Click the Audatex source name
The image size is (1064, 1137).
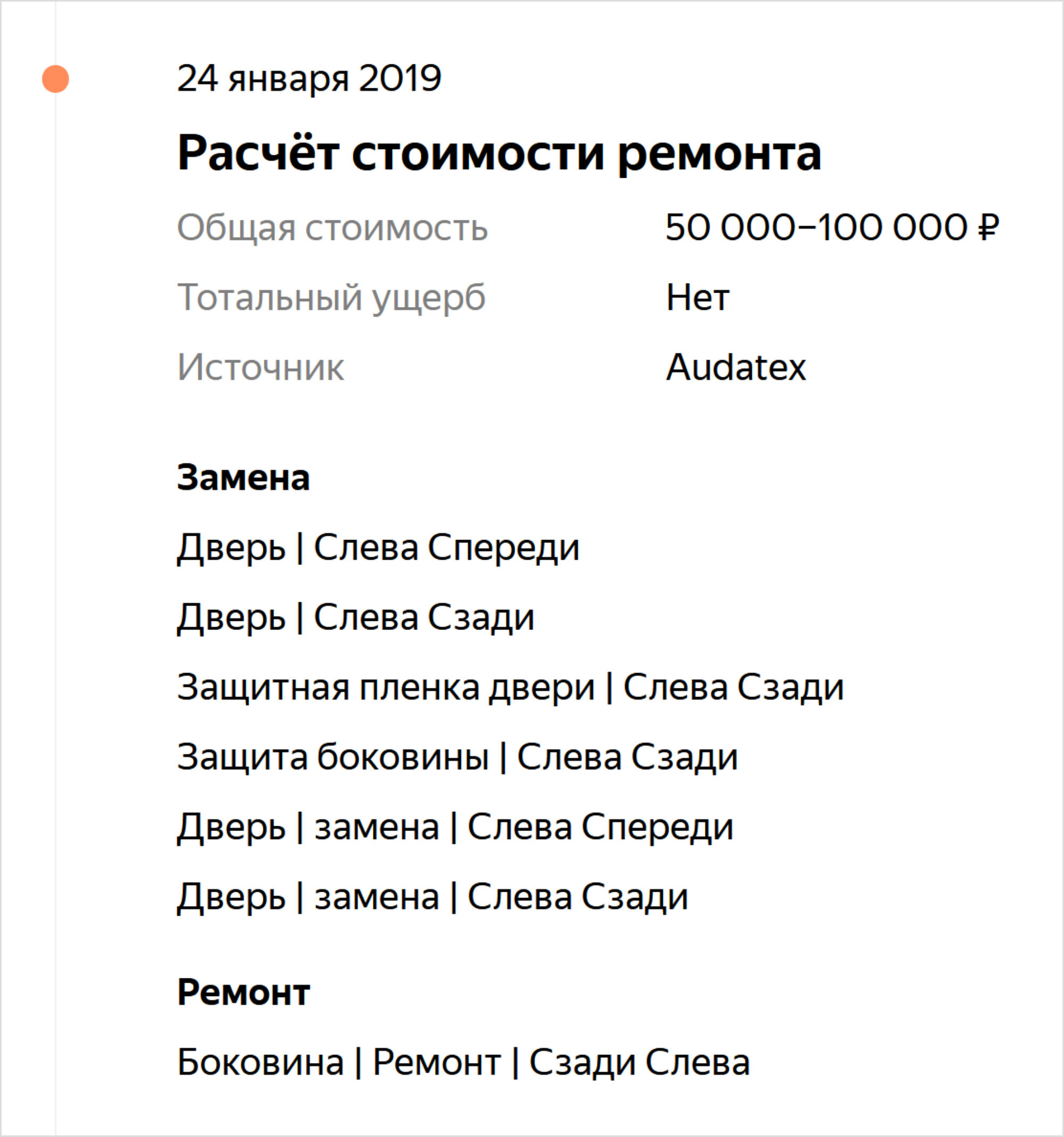coord(736,367)
